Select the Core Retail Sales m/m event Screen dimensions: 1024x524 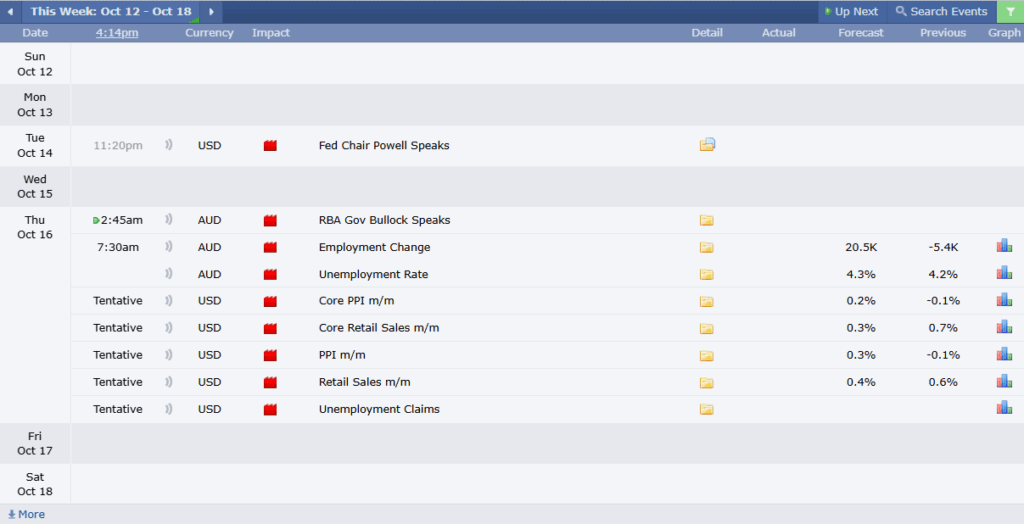378,328
